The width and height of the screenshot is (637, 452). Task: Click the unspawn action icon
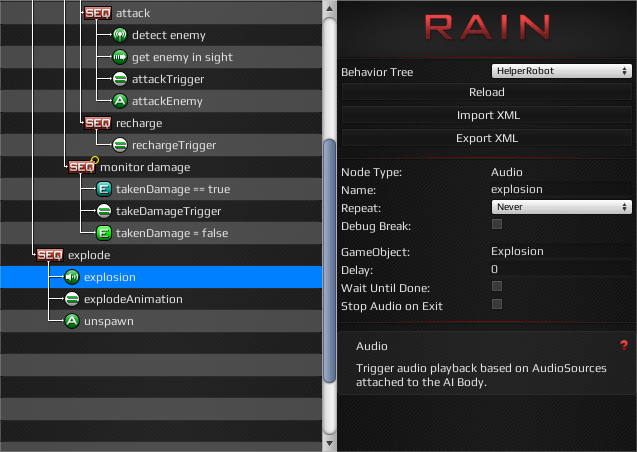click(x=72, y=321)
